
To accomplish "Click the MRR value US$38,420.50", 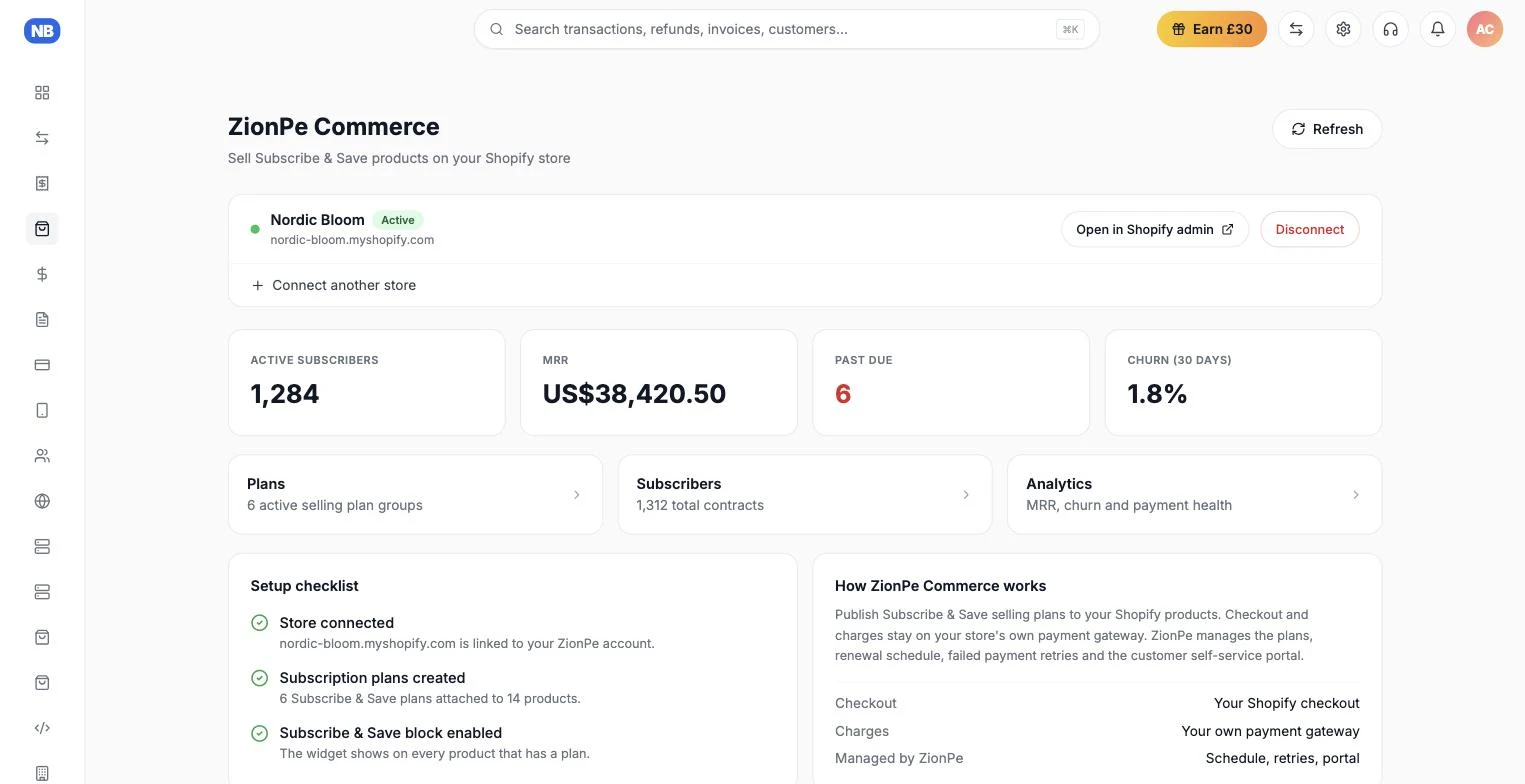I will 634,394.
